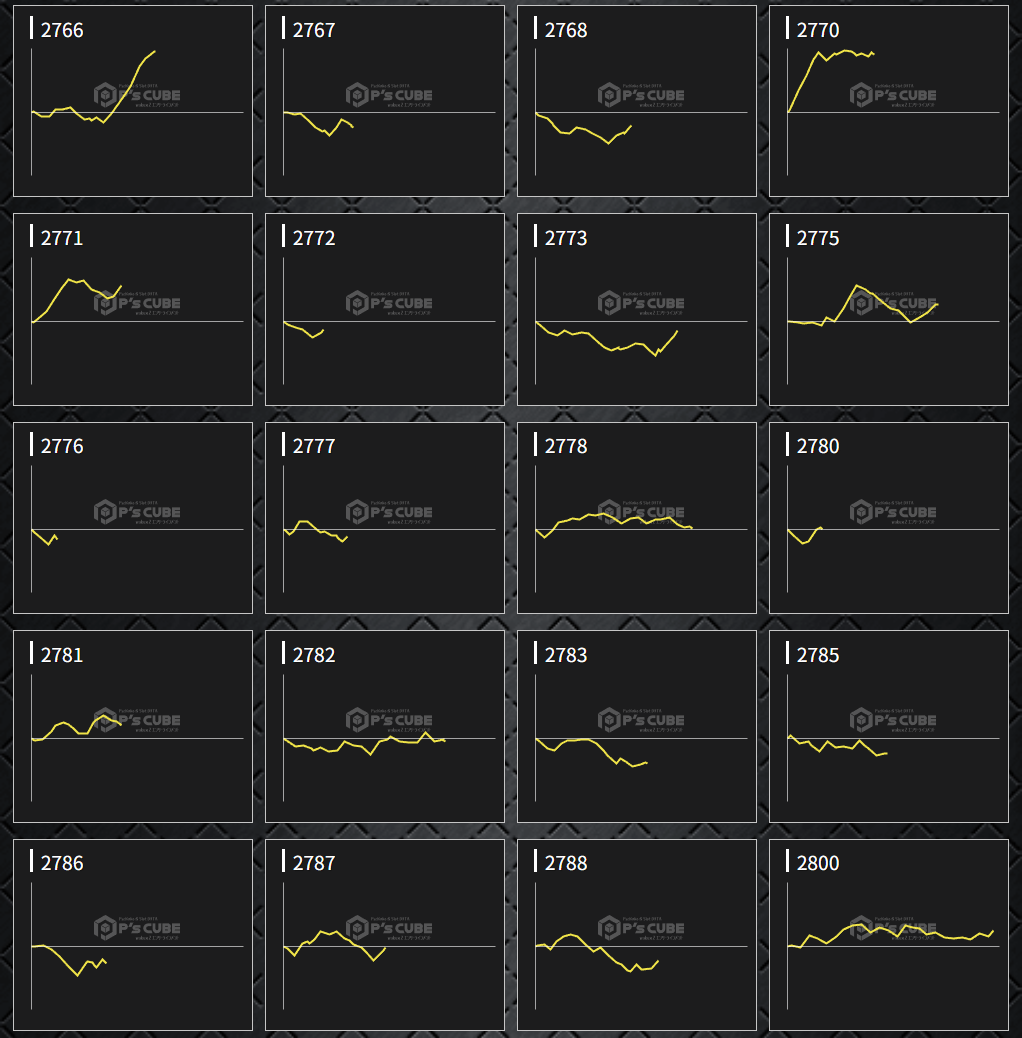
Task: Select the machine 2781 graph card
Action: tap(133, 726)
